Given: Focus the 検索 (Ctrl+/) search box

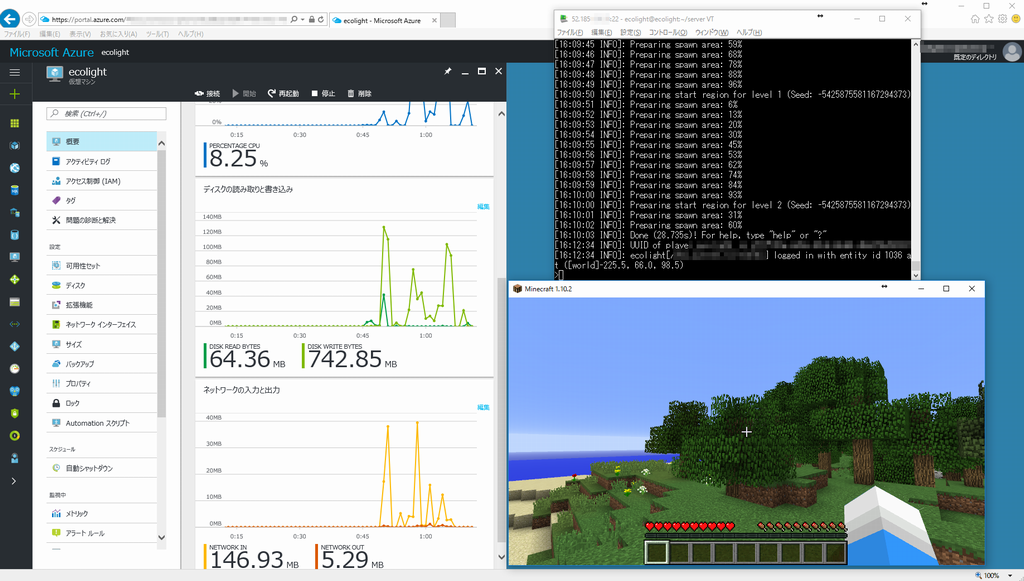Looking at the screenshot, I should pyautogui.click(x=106, y=114).
